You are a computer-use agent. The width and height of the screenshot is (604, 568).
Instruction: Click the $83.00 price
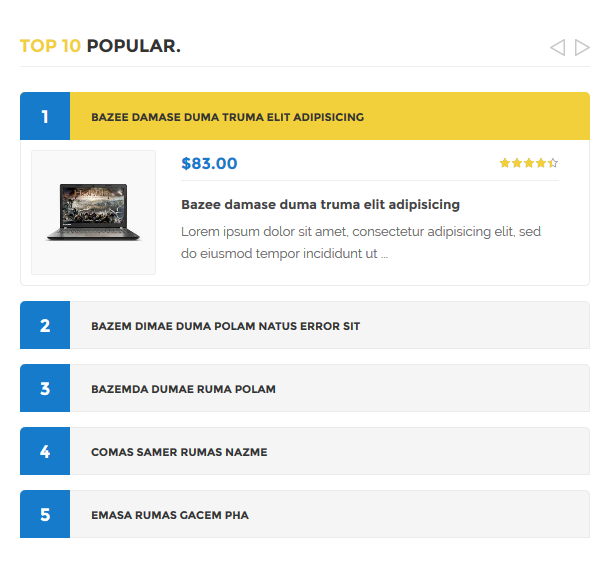[x=209, y=164]
